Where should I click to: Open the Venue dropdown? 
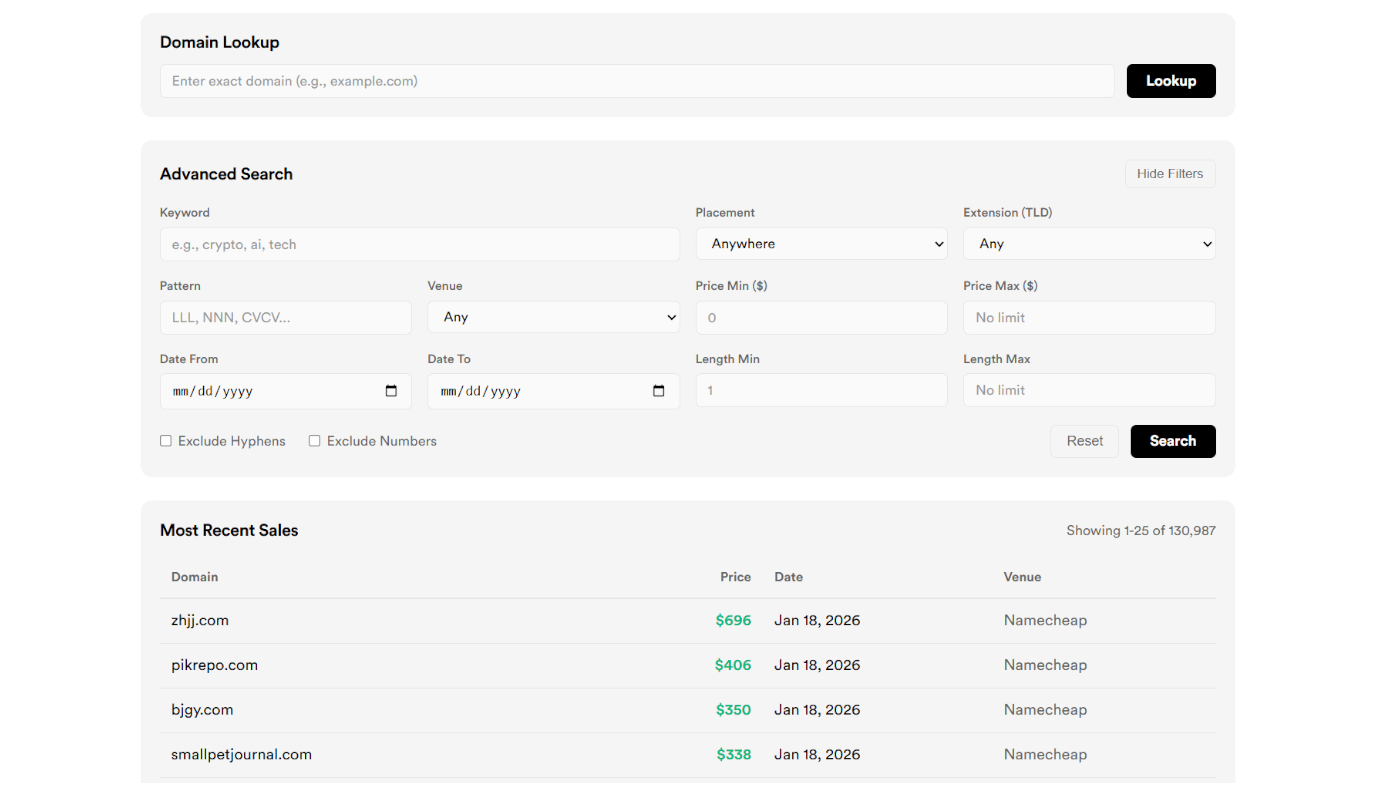coord(553,317)
